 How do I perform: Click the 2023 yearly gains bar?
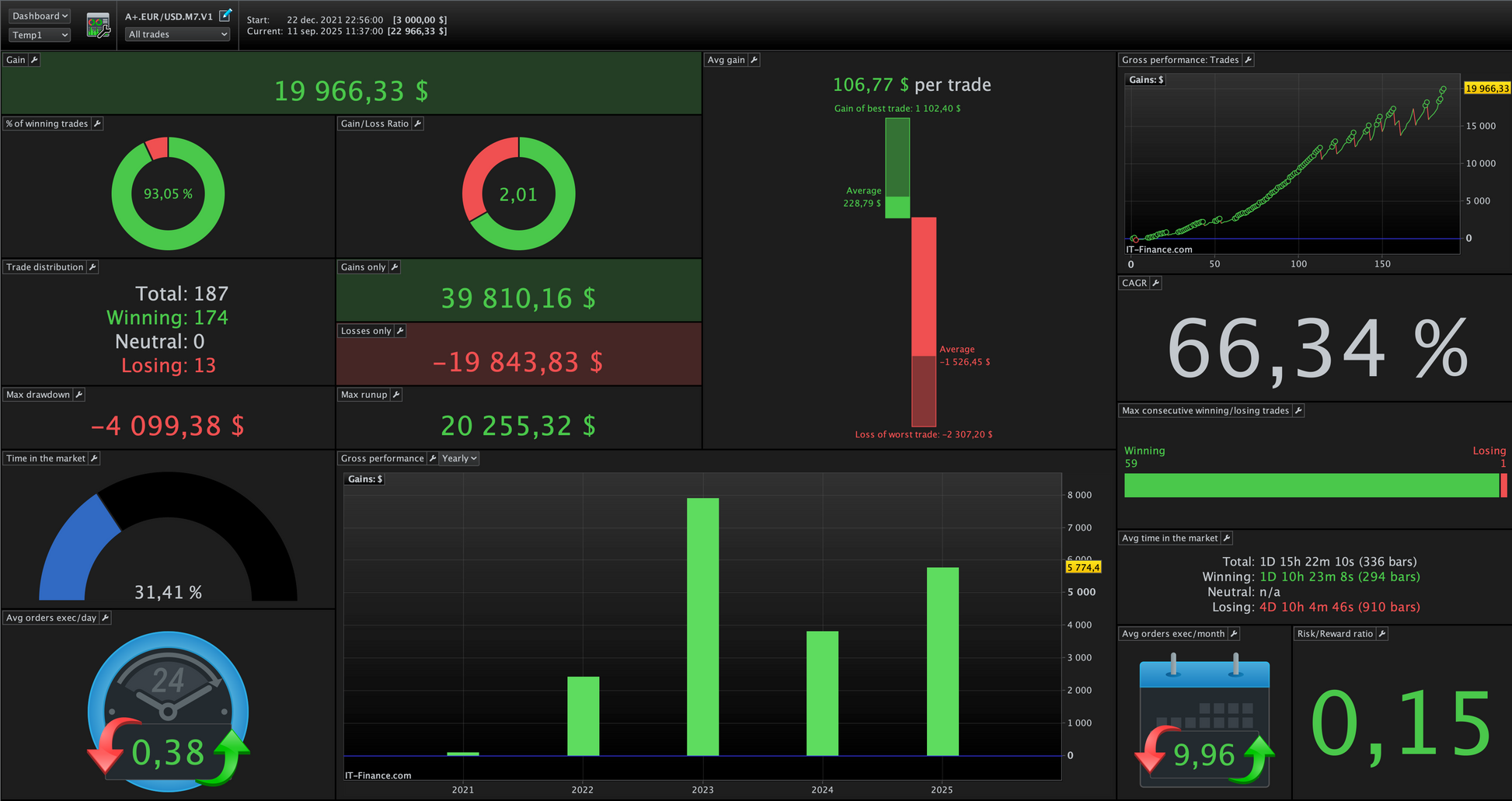point(702,627)
